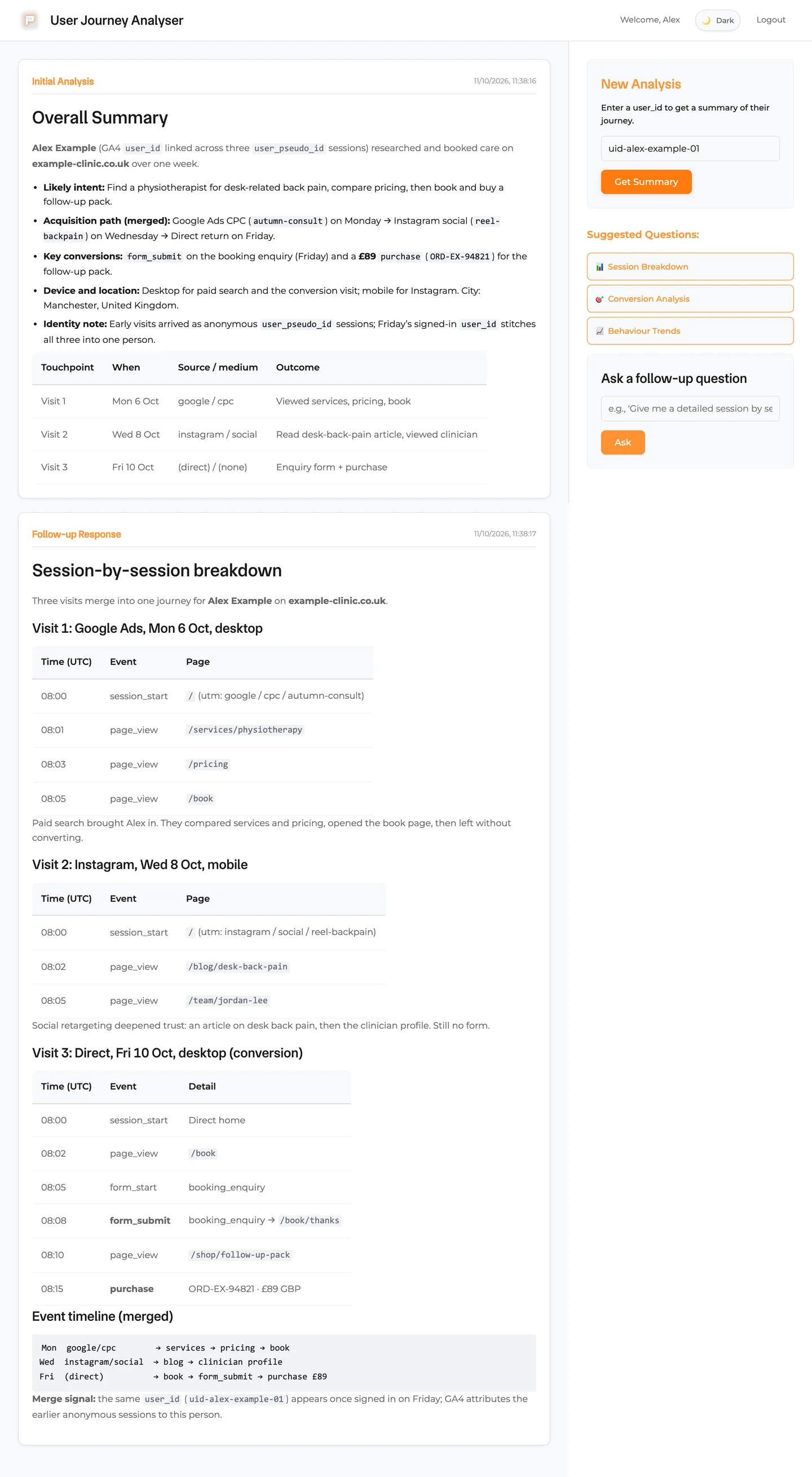Image resolution: width=812 pixels, height=1477 pixels.
Task: Log out via the Logout link
Action: pyautogui.click(x=771, y=20)
